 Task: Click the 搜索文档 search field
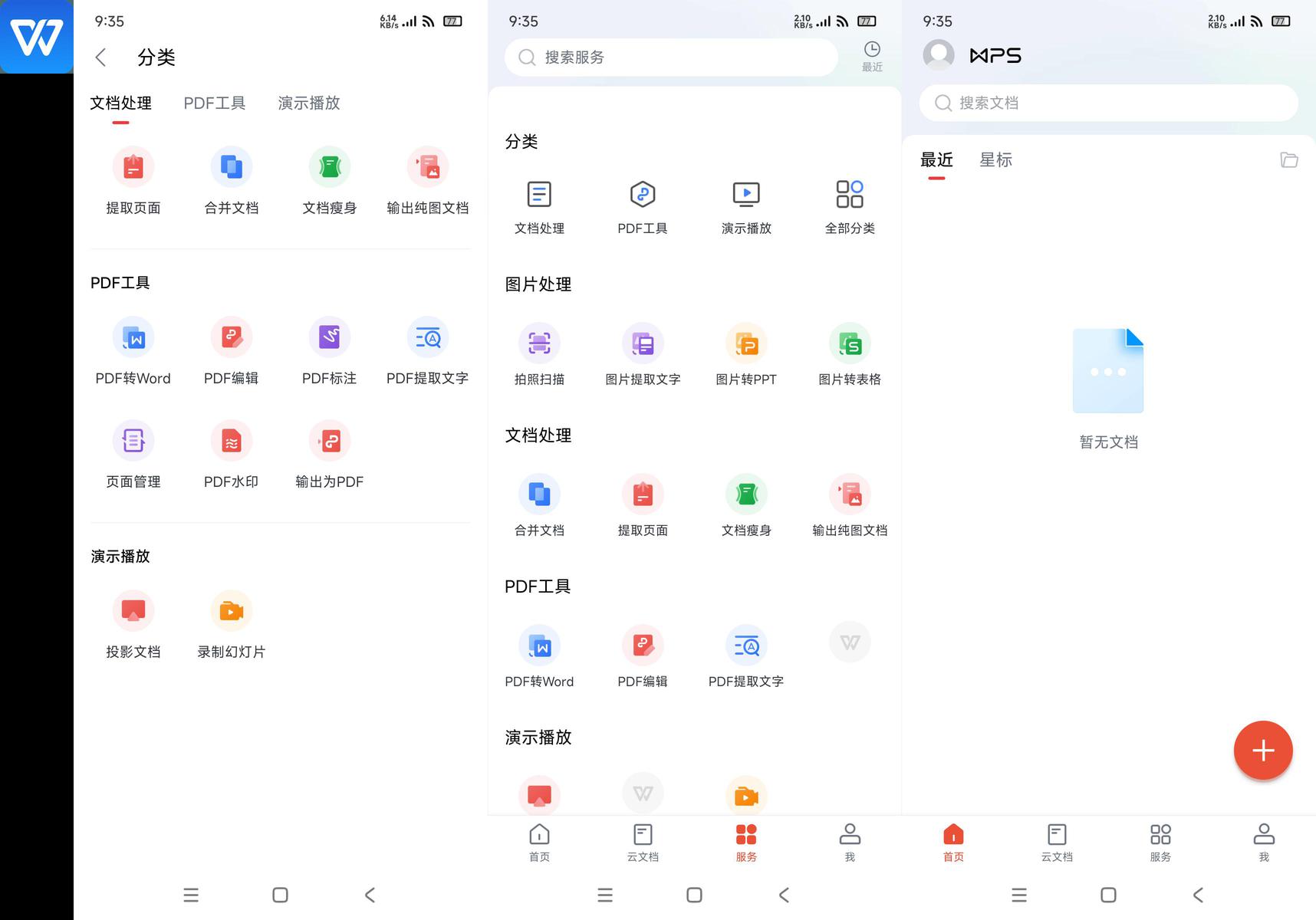point(1108,103)
